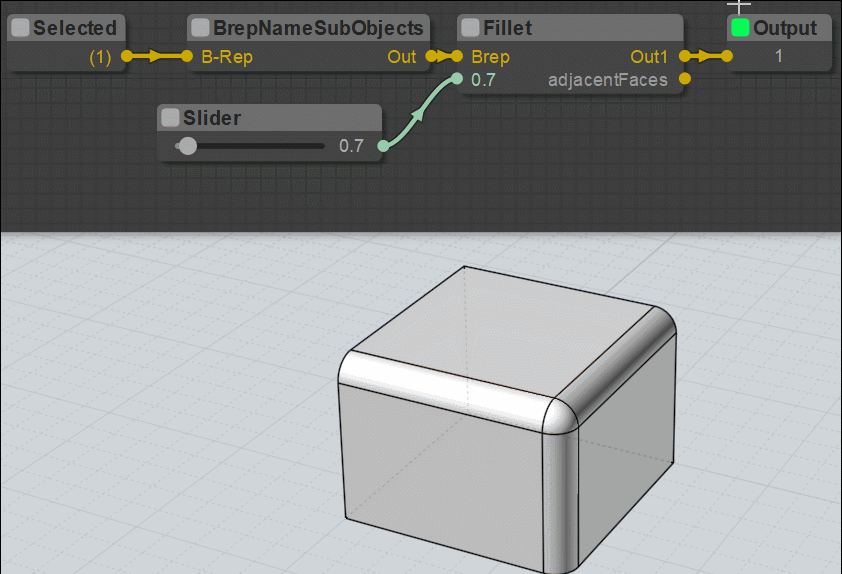Click the Selected (1) output port

click(127, 56)
